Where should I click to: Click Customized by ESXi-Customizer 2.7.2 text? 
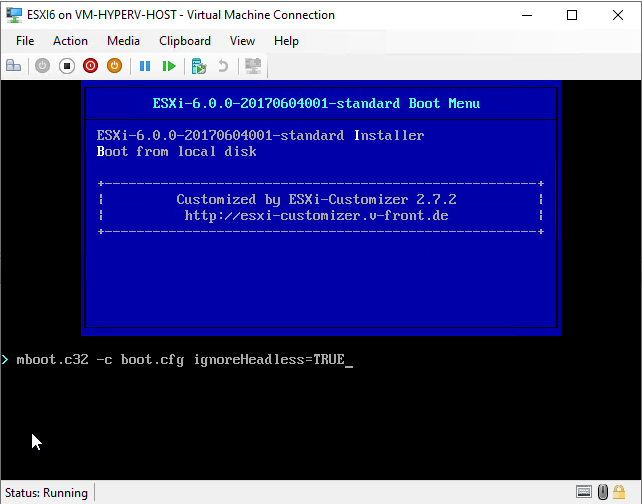[x=316, y=199]
